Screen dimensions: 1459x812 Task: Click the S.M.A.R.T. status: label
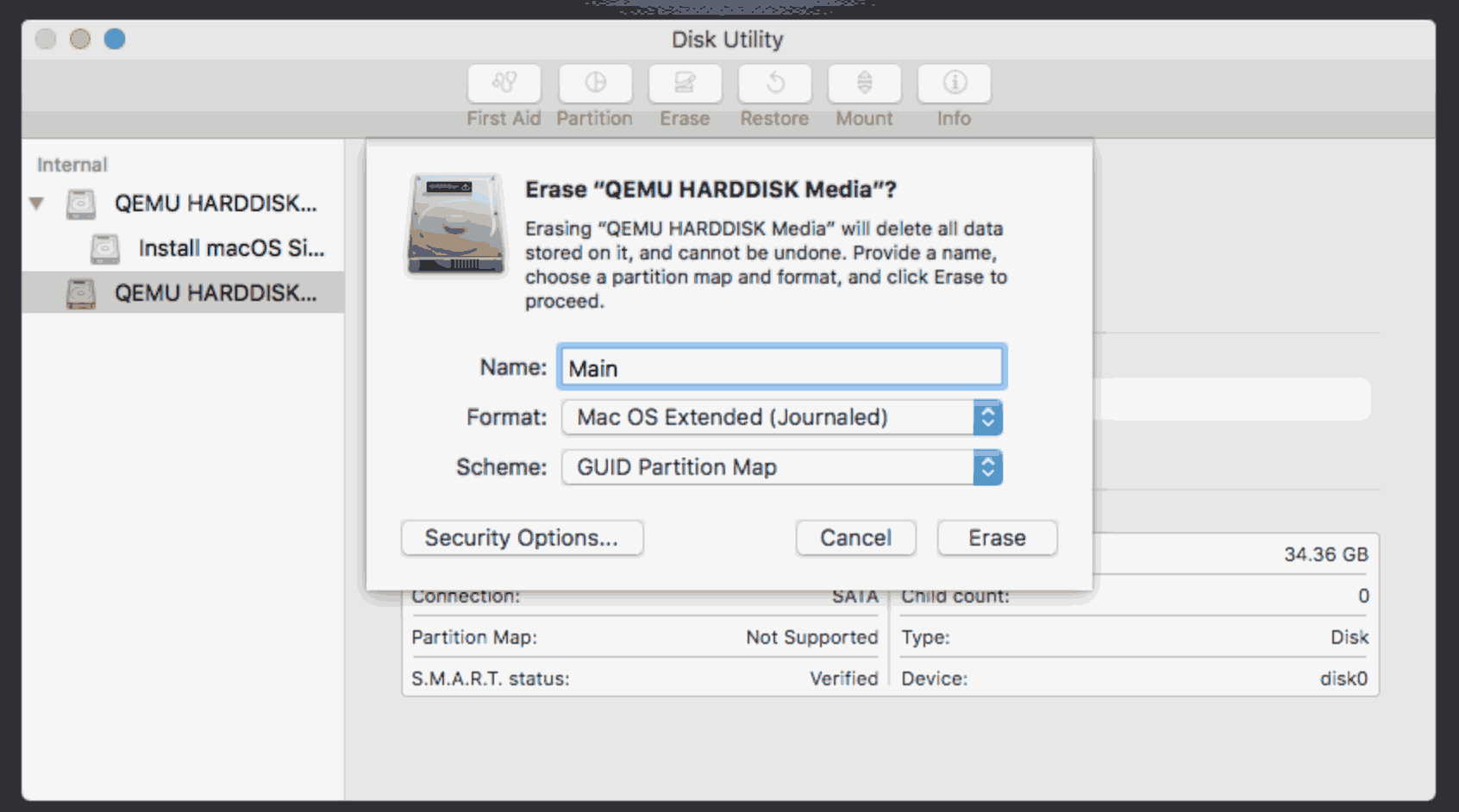pyautogui.click(x=491, y=678)
